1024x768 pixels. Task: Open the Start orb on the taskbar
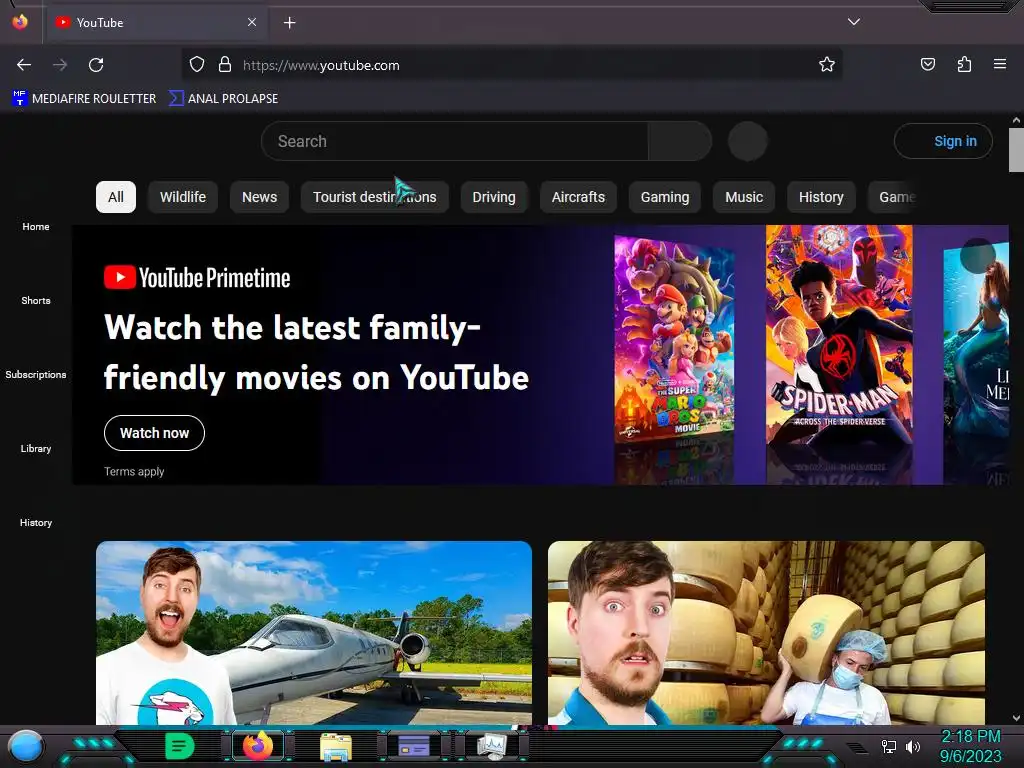26,746
